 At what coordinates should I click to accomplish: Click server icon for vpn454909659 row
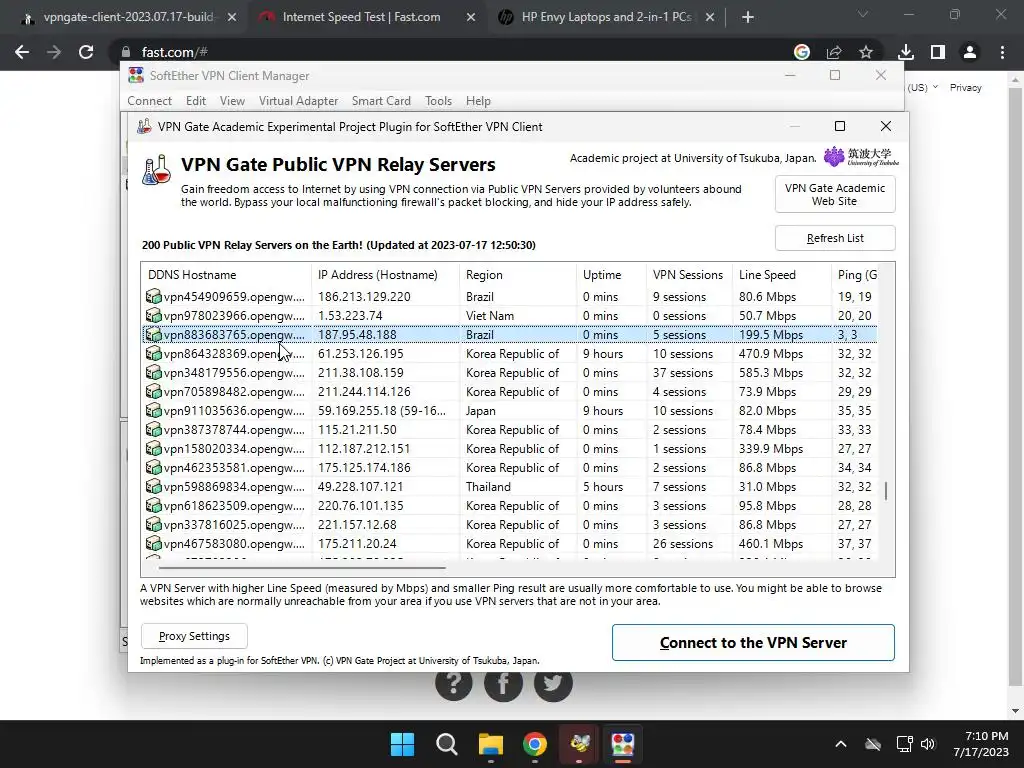153,296
